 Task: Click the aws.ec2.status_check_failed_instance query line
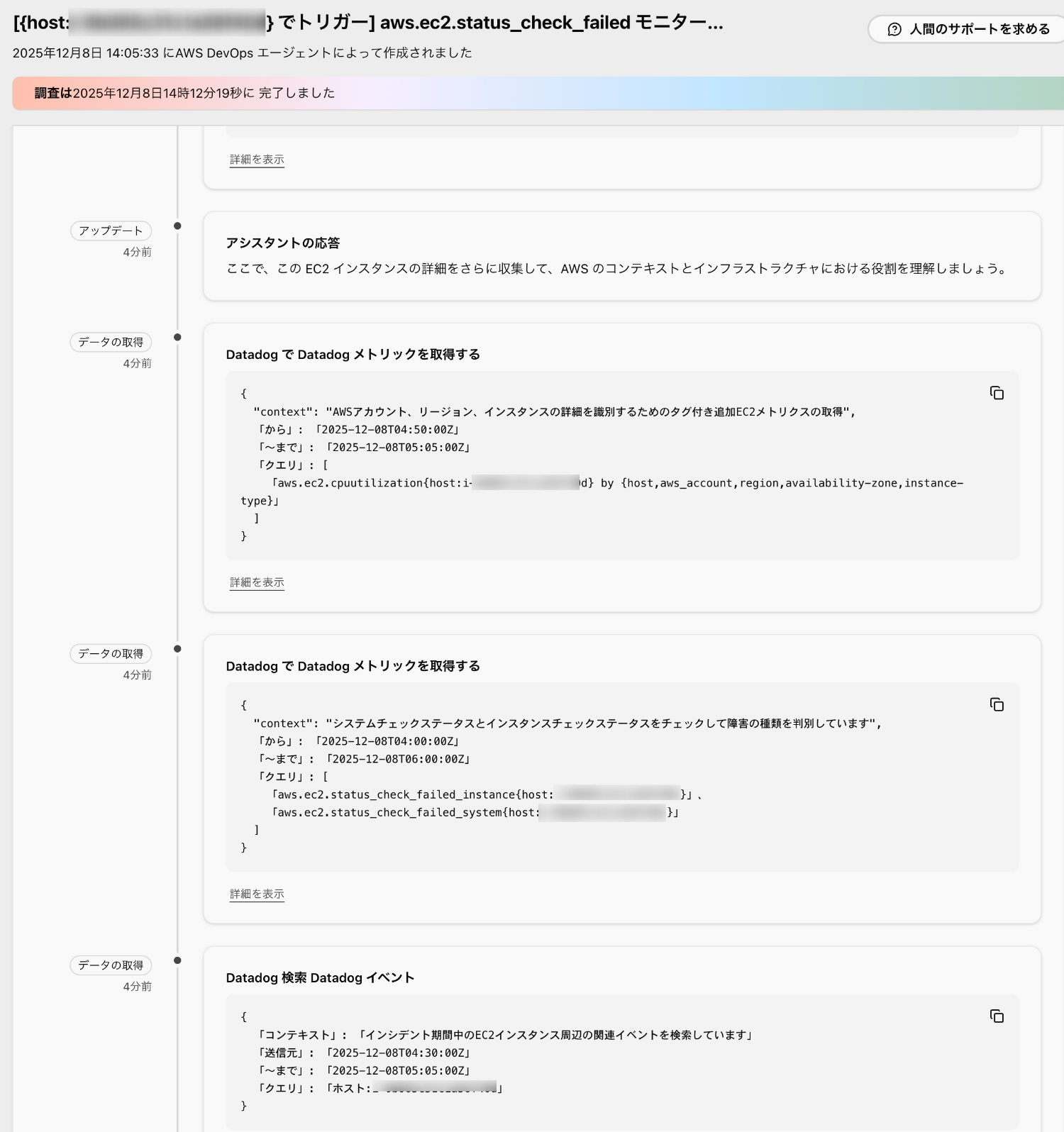487,795
